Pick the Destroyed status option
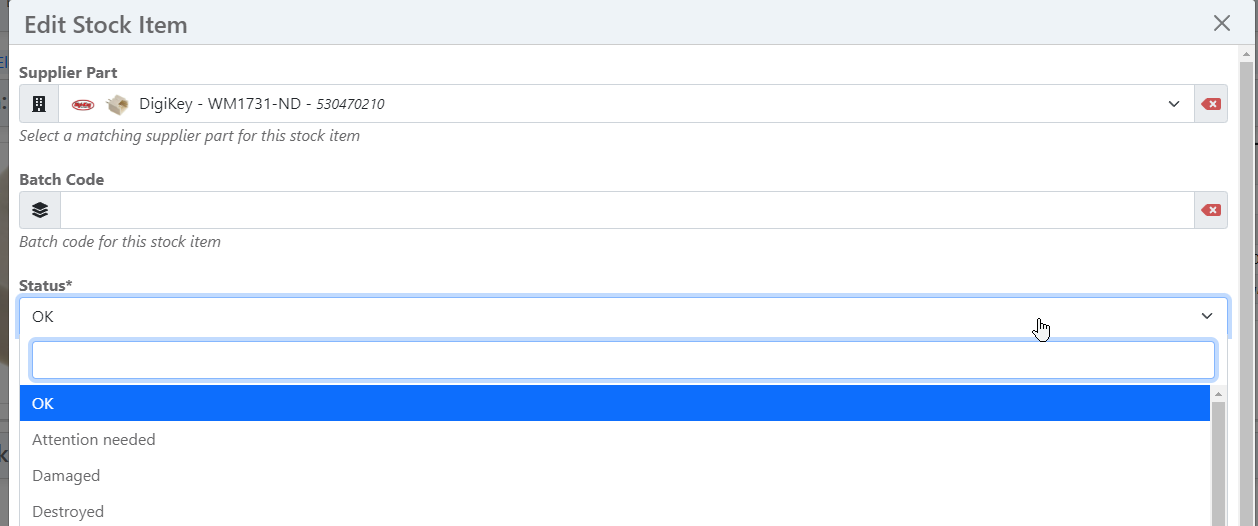Screen dimensions: 1258x526 pos(615,511)
